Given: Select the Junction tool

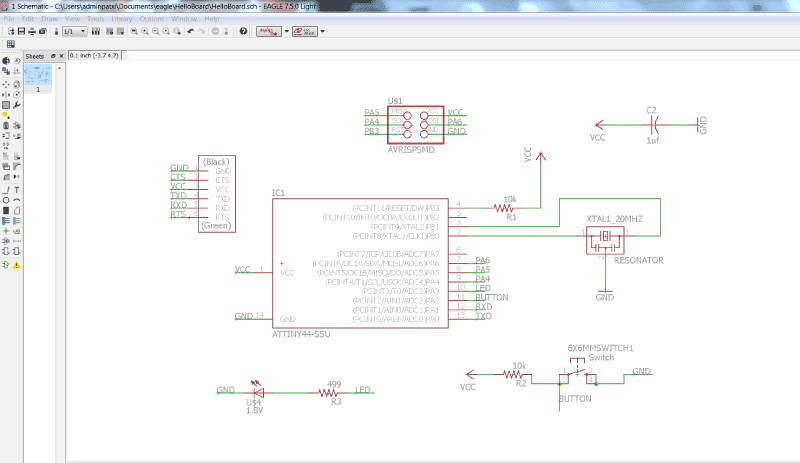Looking at the screenshot, I should tap(6, 231).
